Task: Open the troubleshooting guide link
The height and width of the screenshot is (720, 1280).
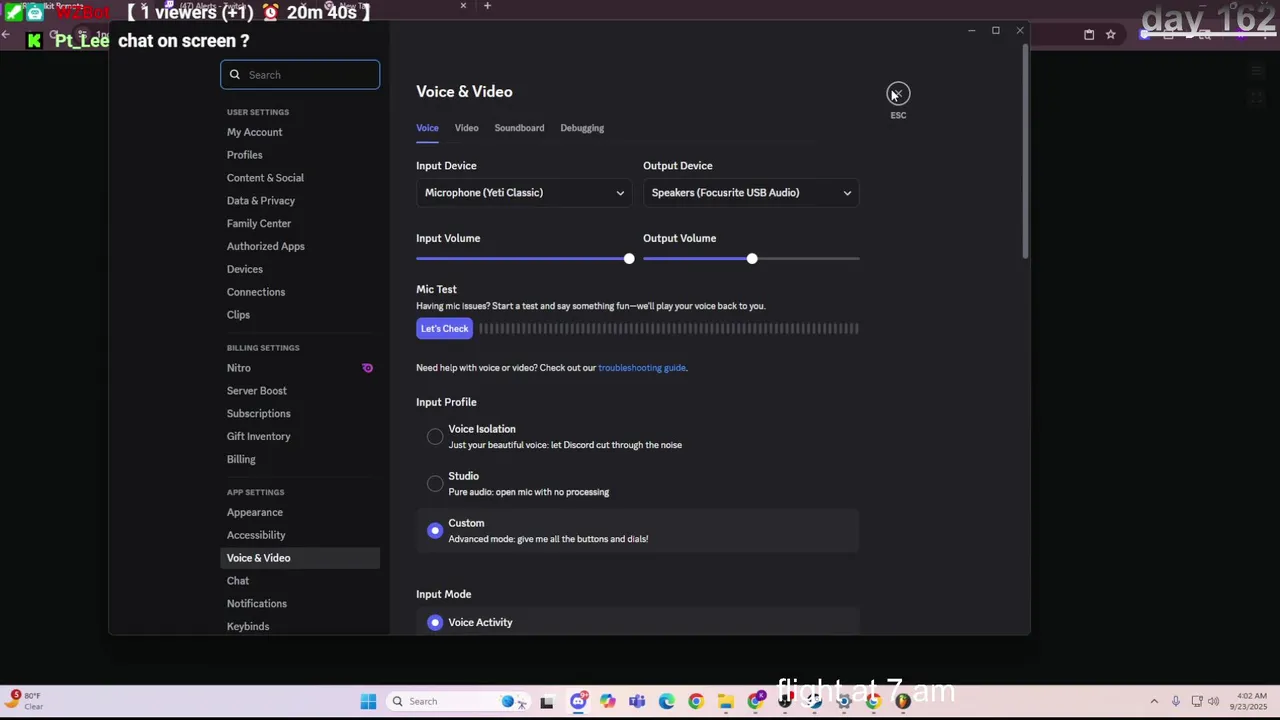Action: [x=642, y=368]
